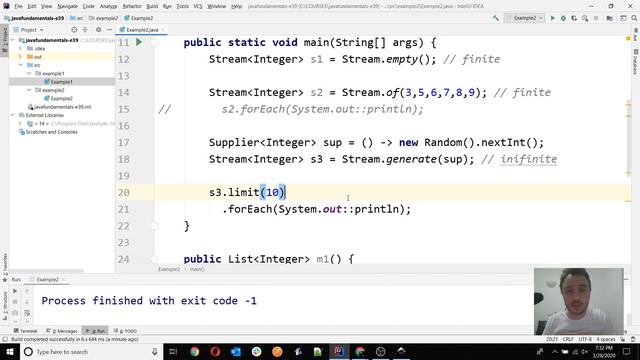Select the Example2 tab in Run panel

(47, 280)
